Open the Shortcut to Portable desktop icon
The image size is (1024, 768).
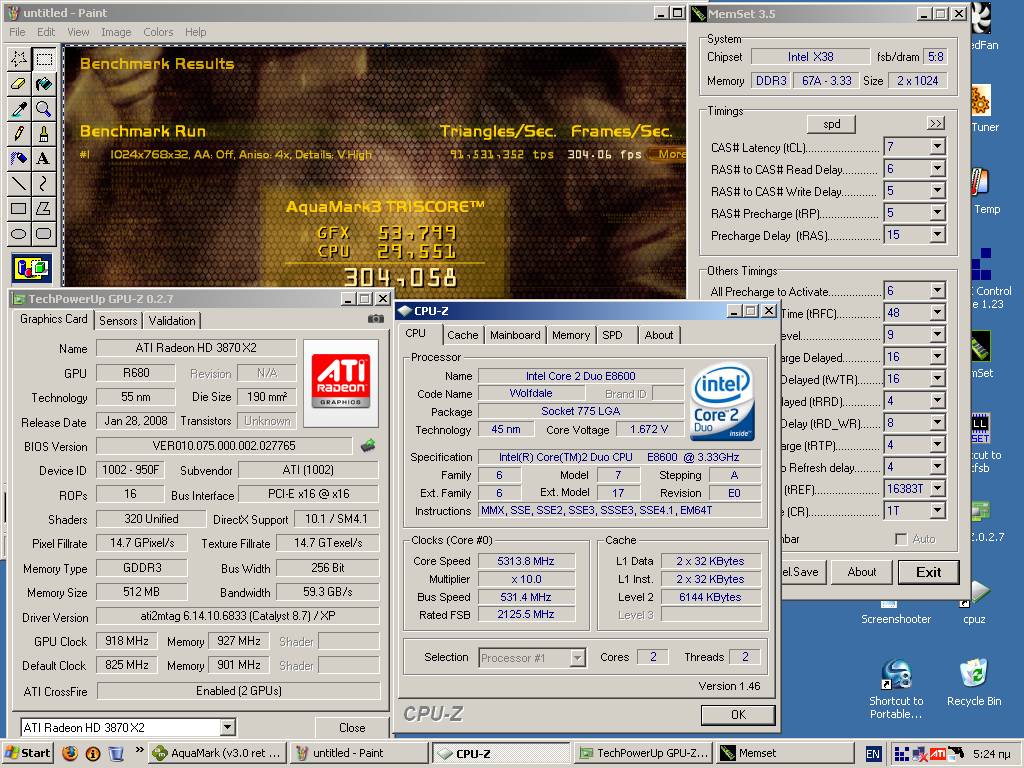point(896,690)
